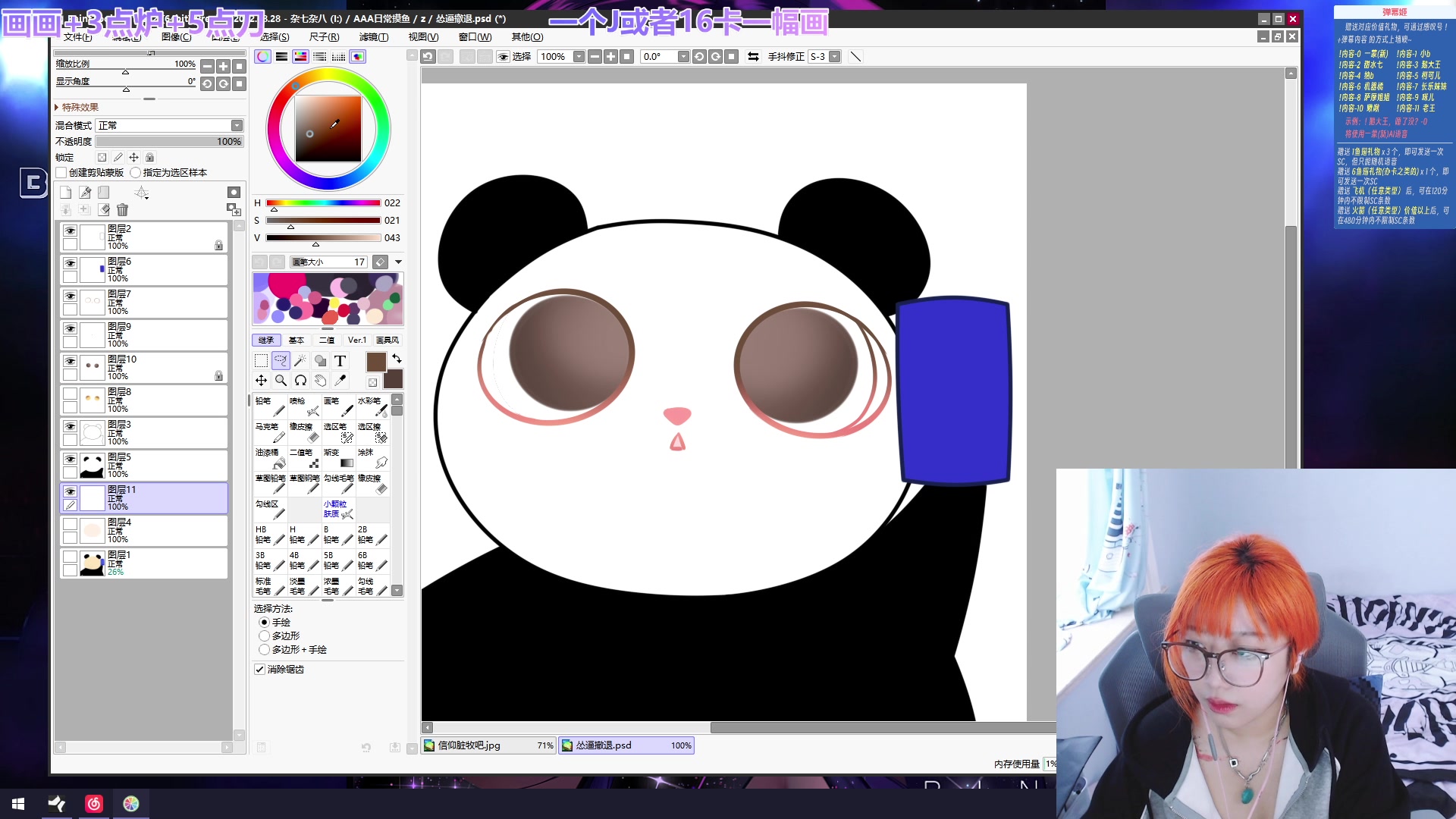The image size is (1456, 819).
Task: Switch to the 基本 tool tab
Action: [297, 340]
